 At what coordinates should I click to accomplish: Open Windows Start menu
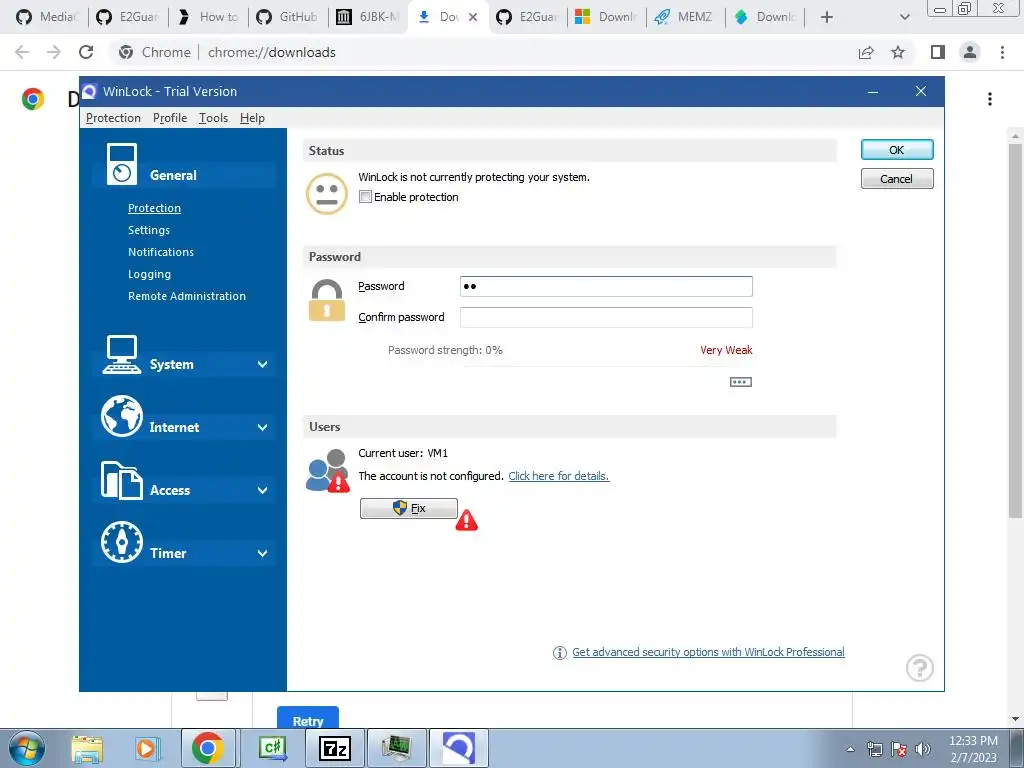(x=27, y=748)
